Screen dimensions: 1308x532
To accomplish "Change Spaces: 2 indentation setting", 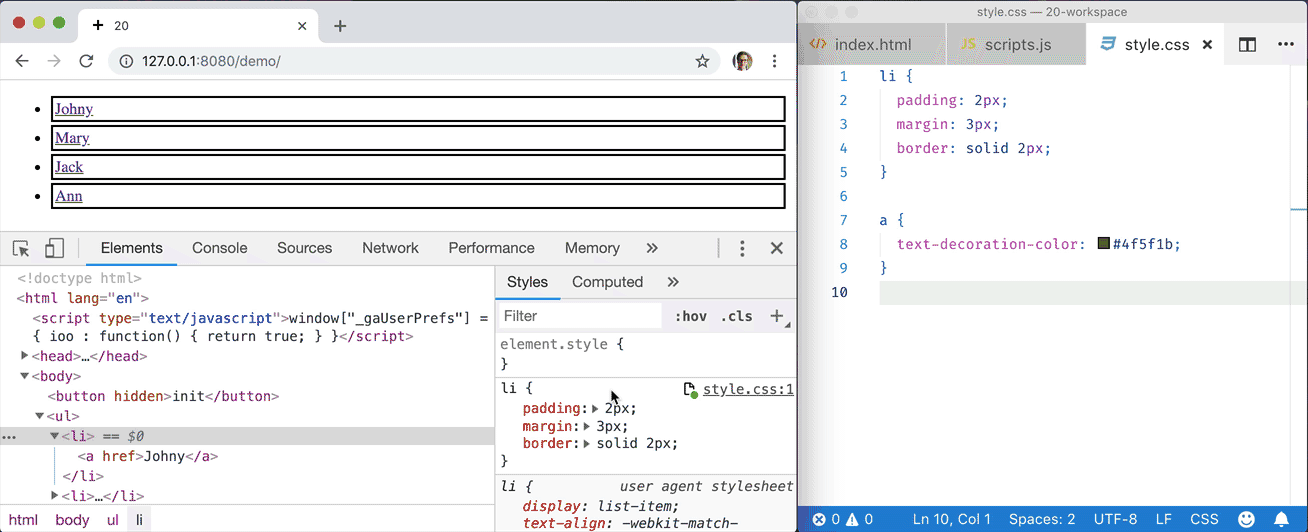I will pyautogui.click(x=1042, y=519).
